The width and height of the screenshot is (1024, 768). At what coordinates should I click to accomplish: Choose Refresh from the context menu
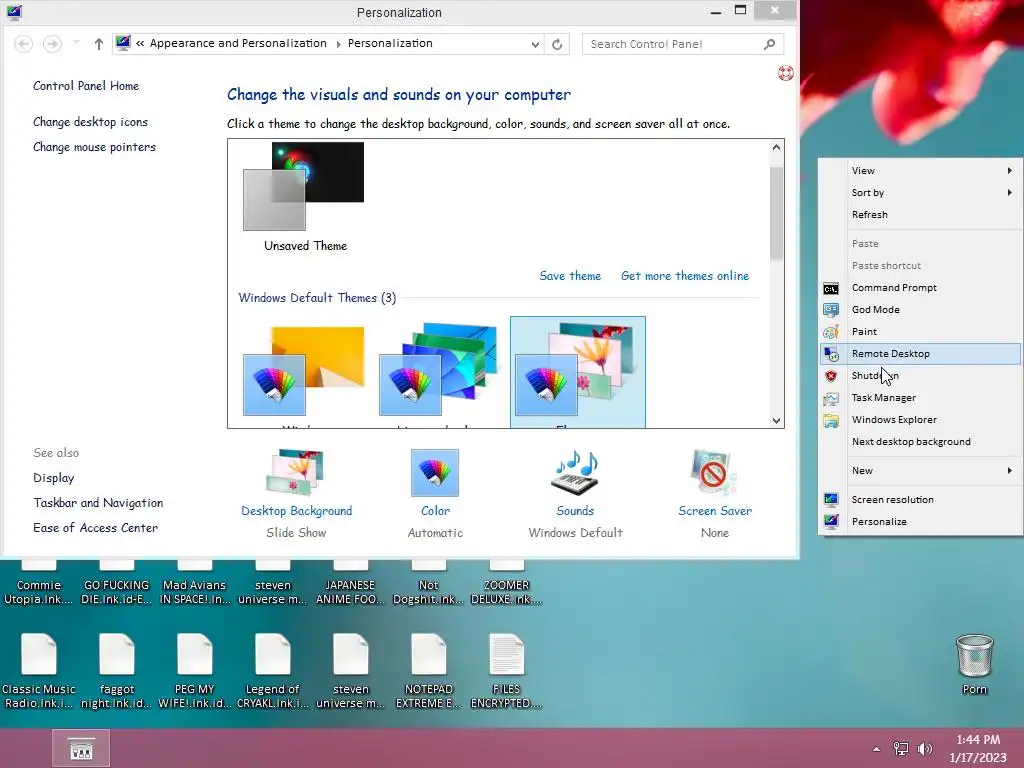click(x=869, y=215)
